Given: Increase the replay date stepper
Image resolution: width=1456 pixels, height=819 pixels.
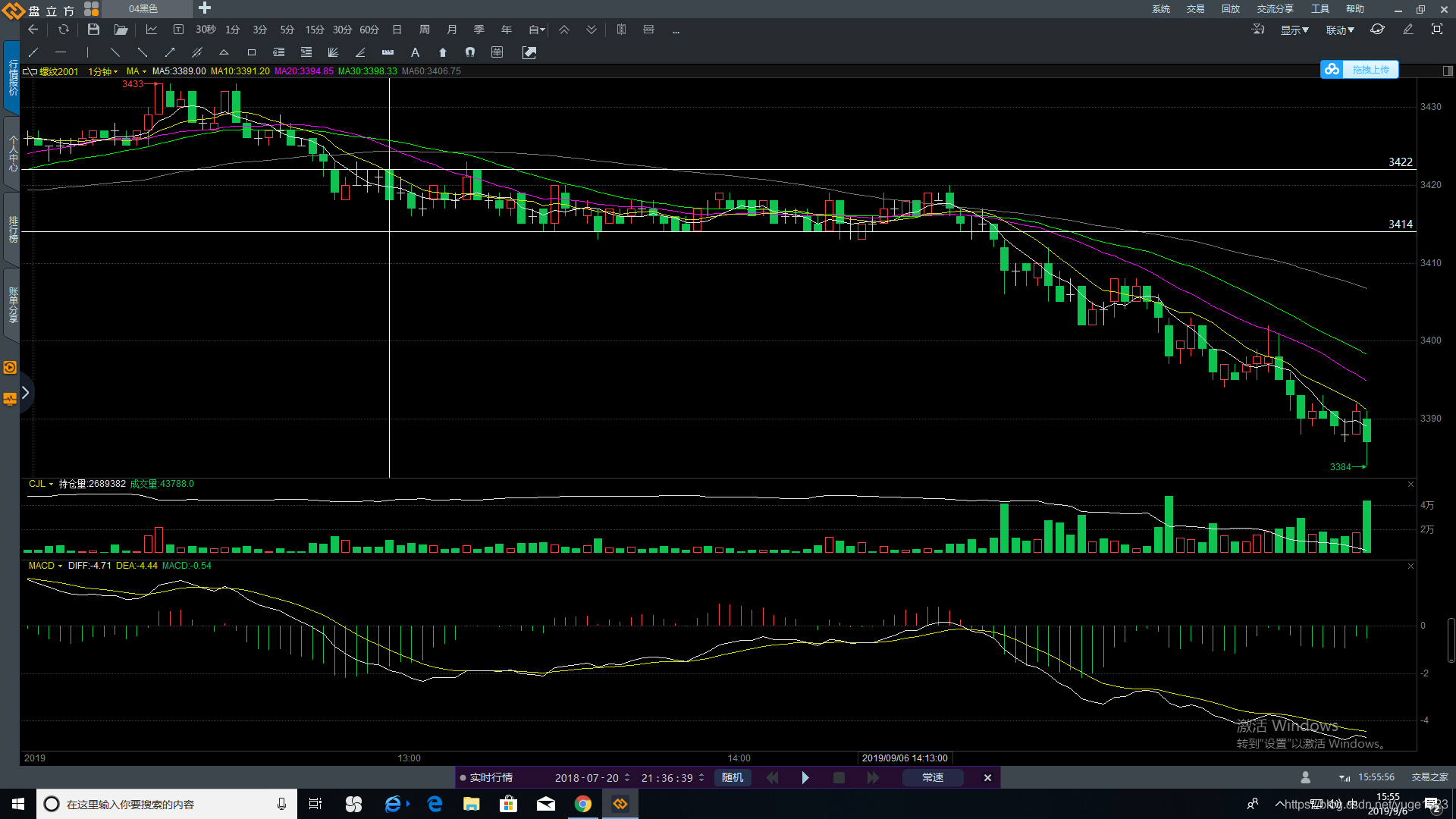Looking at the screenshot, I should [627, 775].
